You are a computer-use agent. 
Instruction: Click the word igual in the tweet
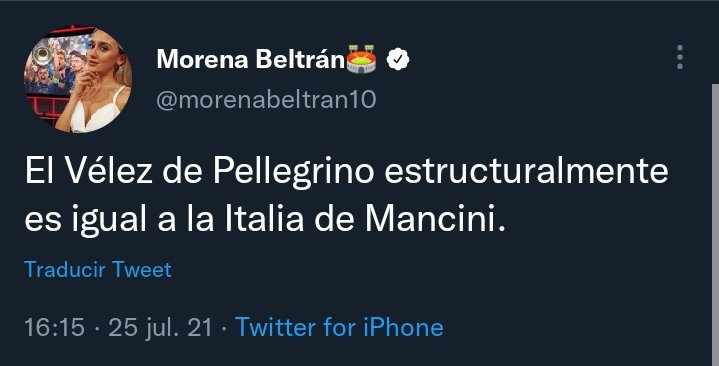point(109,221)
